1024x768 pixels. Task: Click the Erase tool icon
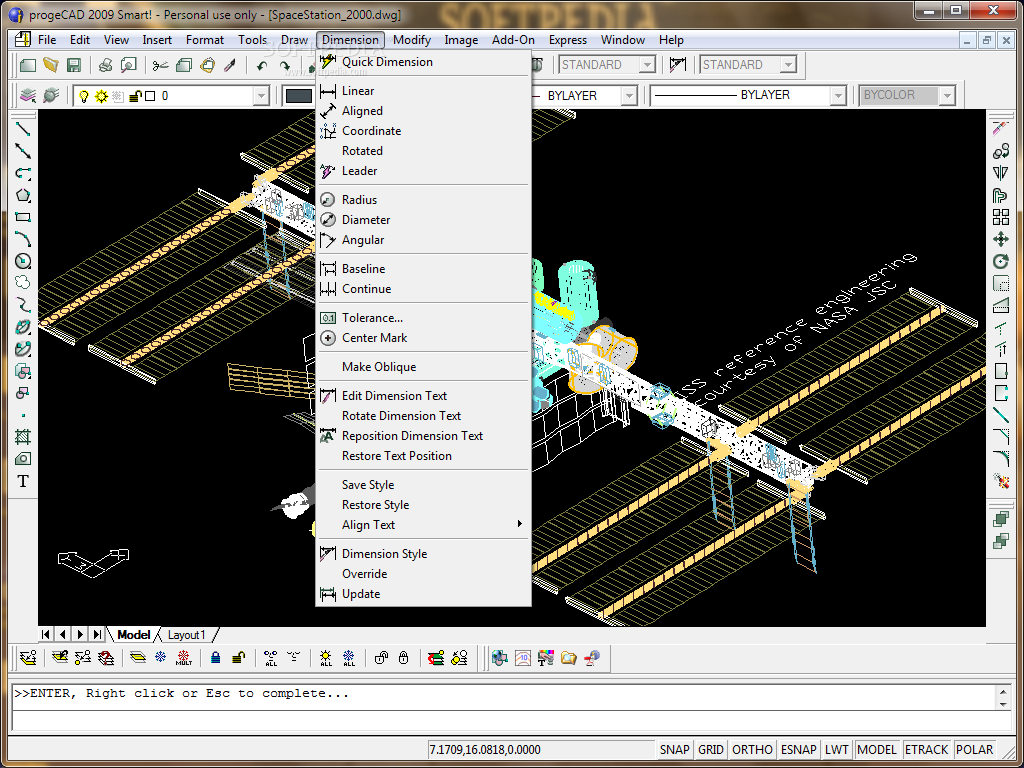[x=1000, y=129]
